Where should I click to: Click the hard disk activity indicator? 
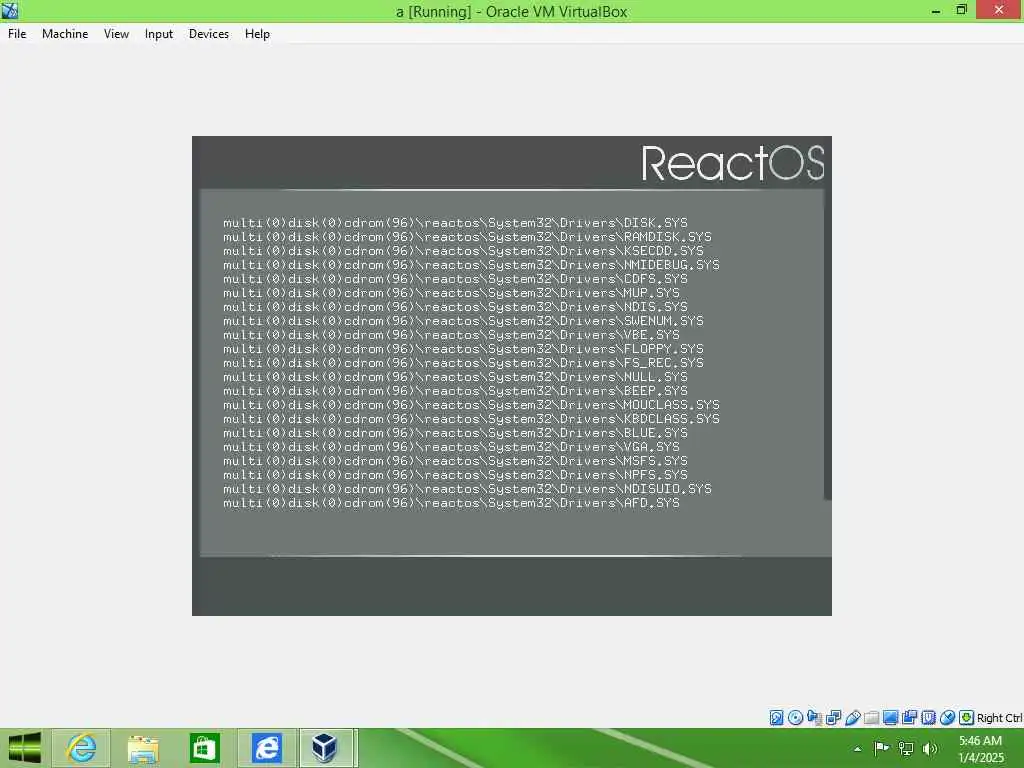point(776,718)
